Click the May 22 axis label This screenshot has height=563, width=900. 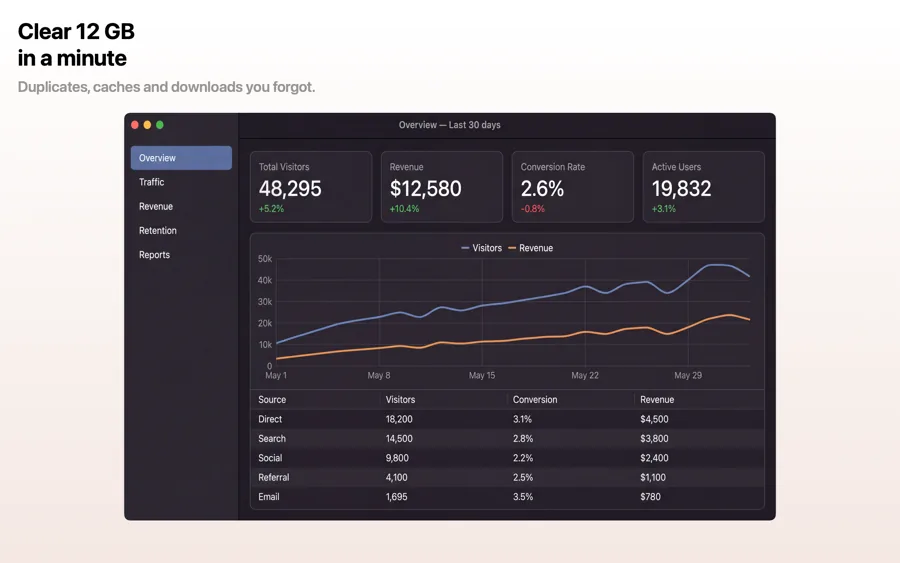tap(585, 375)
